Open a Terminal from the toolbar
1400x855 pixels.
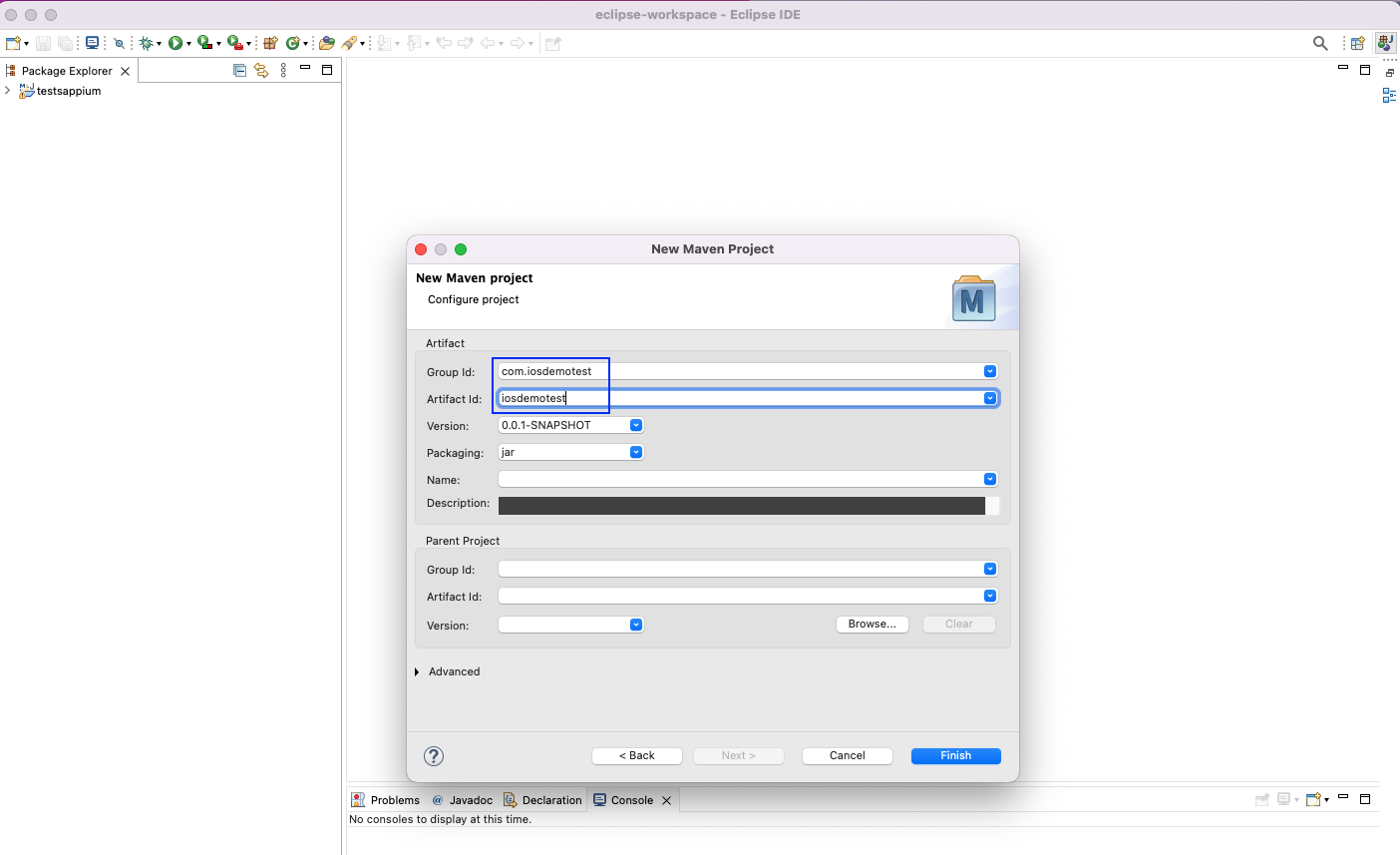[93, 43]
